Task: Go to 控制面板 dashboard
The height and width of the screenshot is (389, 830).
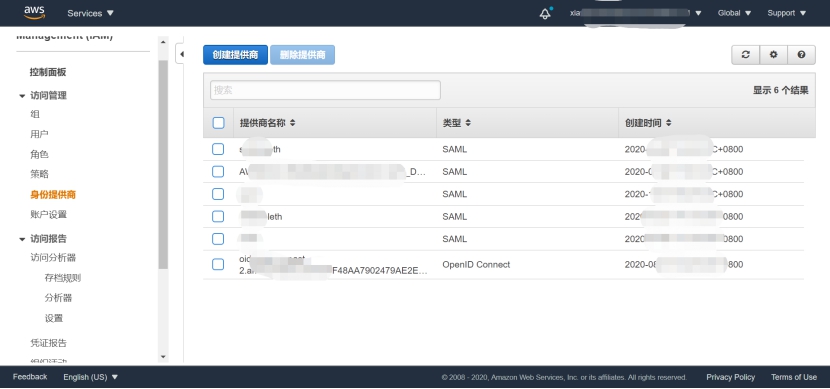Action: tap(48, 72)
